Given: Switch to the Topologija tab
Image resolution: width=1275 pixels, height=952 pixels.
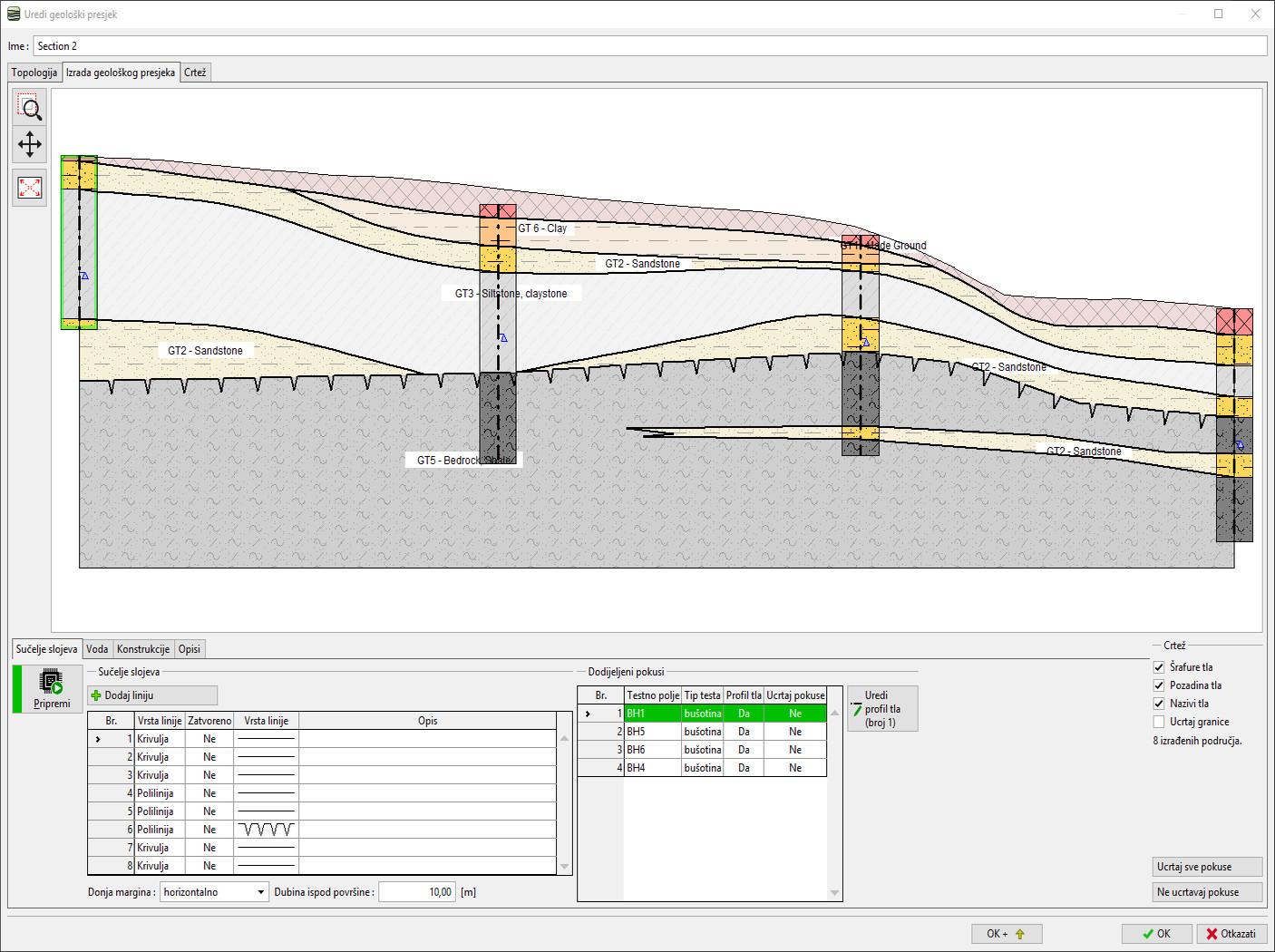Looking at the screenshot, I should click(x=34, y=73).
